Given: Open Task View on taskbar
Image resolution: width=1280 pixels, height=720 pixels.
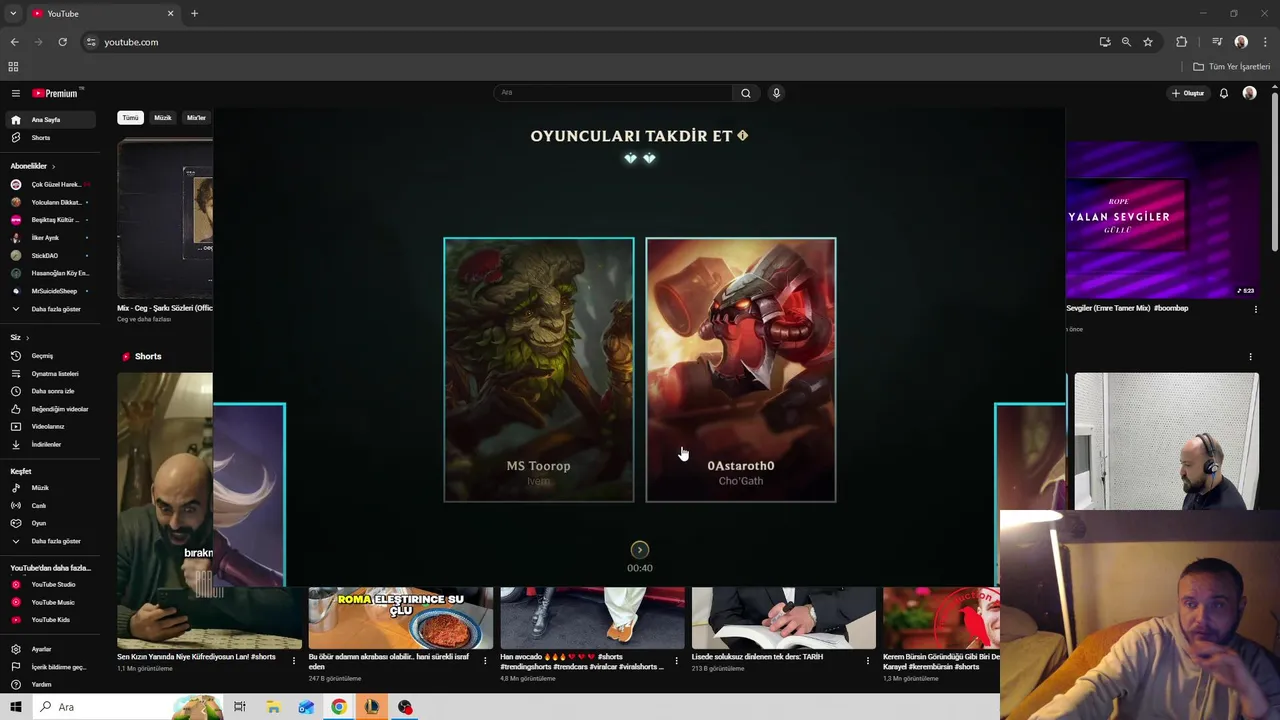Looking at the screenshot, I should point(240,707).
